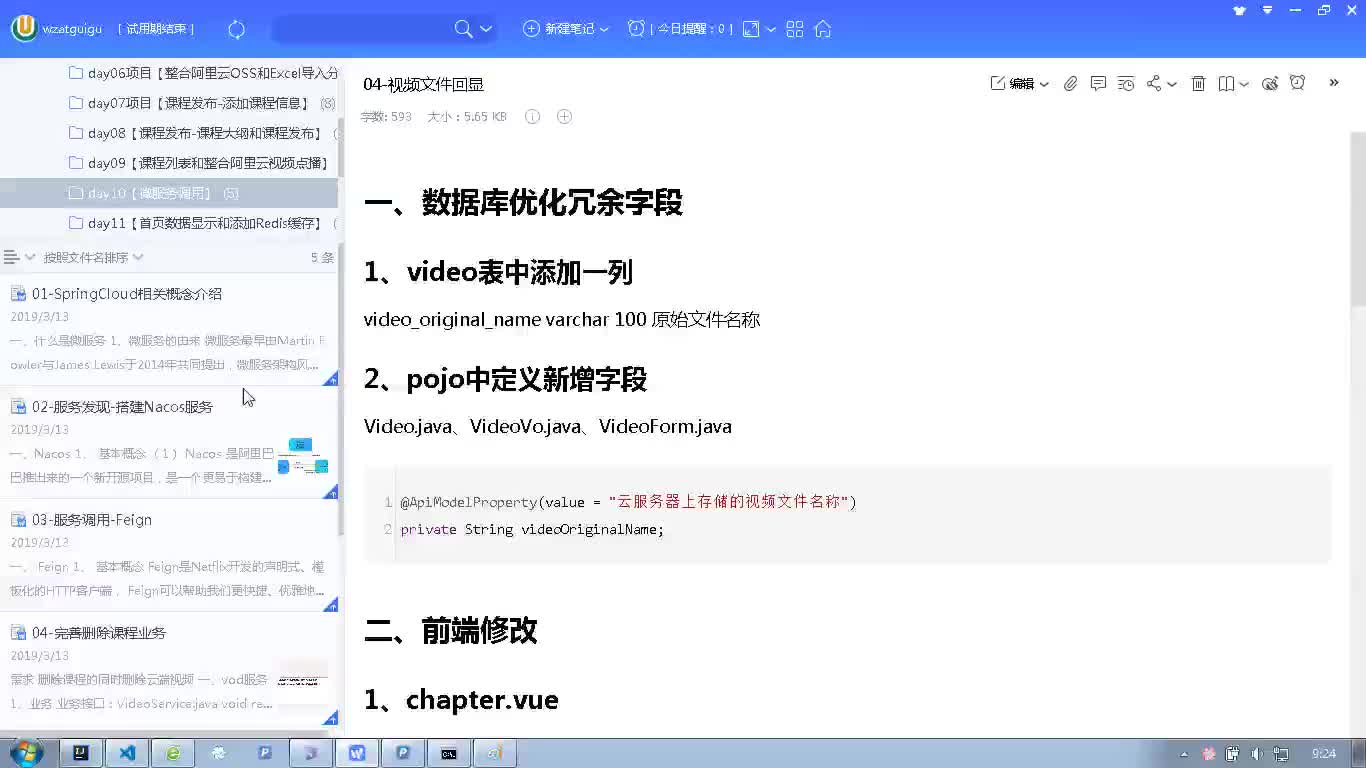Click the 04-完善删除课程业务 note thumbnail
The width and height of the screenshot is (1366, 768).
point(303,680)
